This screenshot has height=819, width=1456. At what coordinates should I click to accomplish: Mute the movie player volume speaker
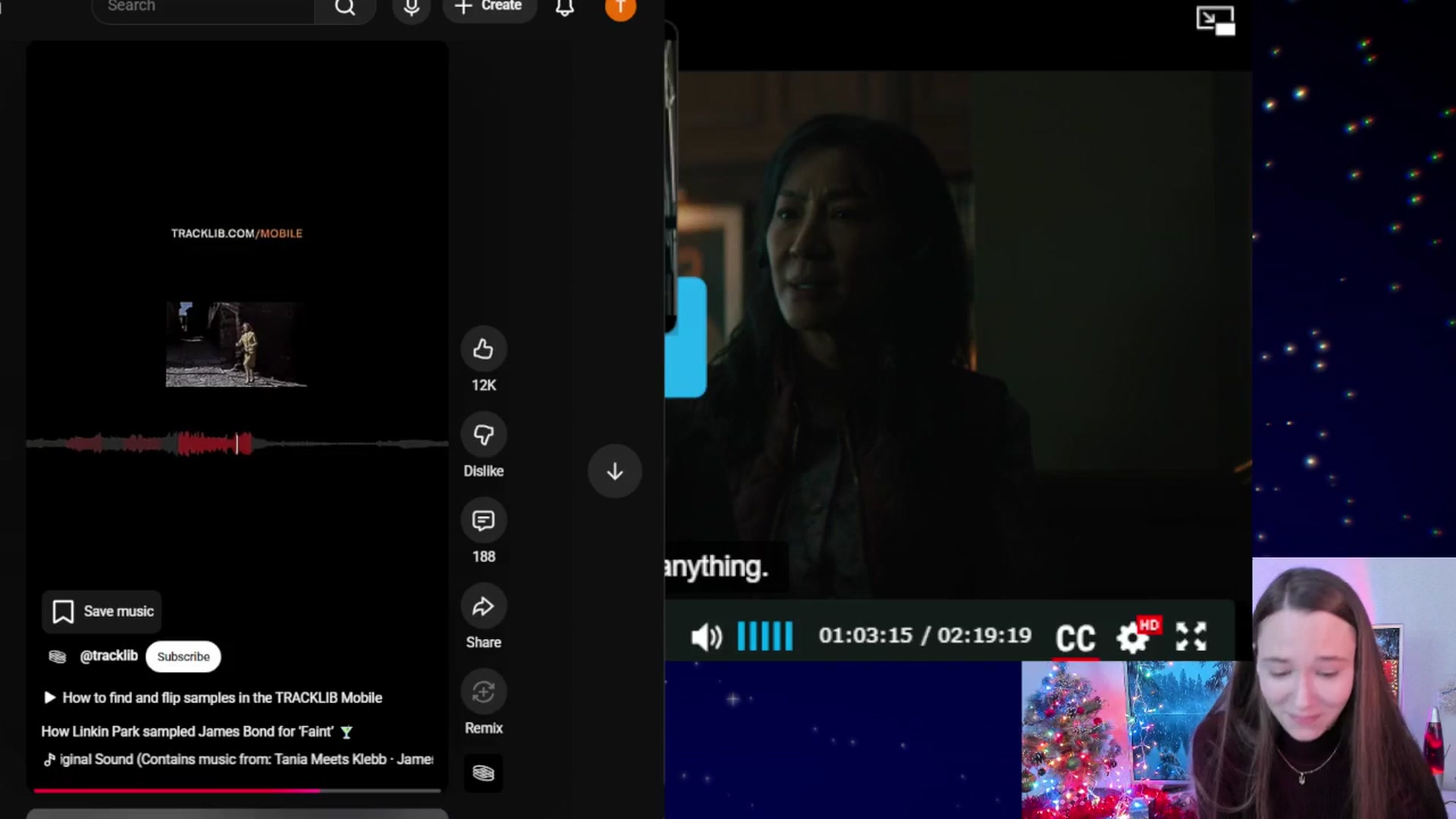706,637
